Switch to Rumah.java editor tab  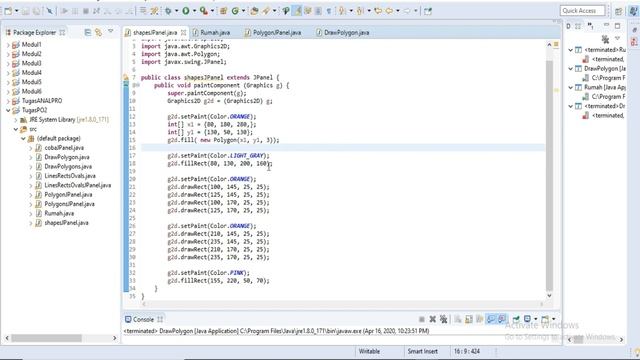[211, 32]
